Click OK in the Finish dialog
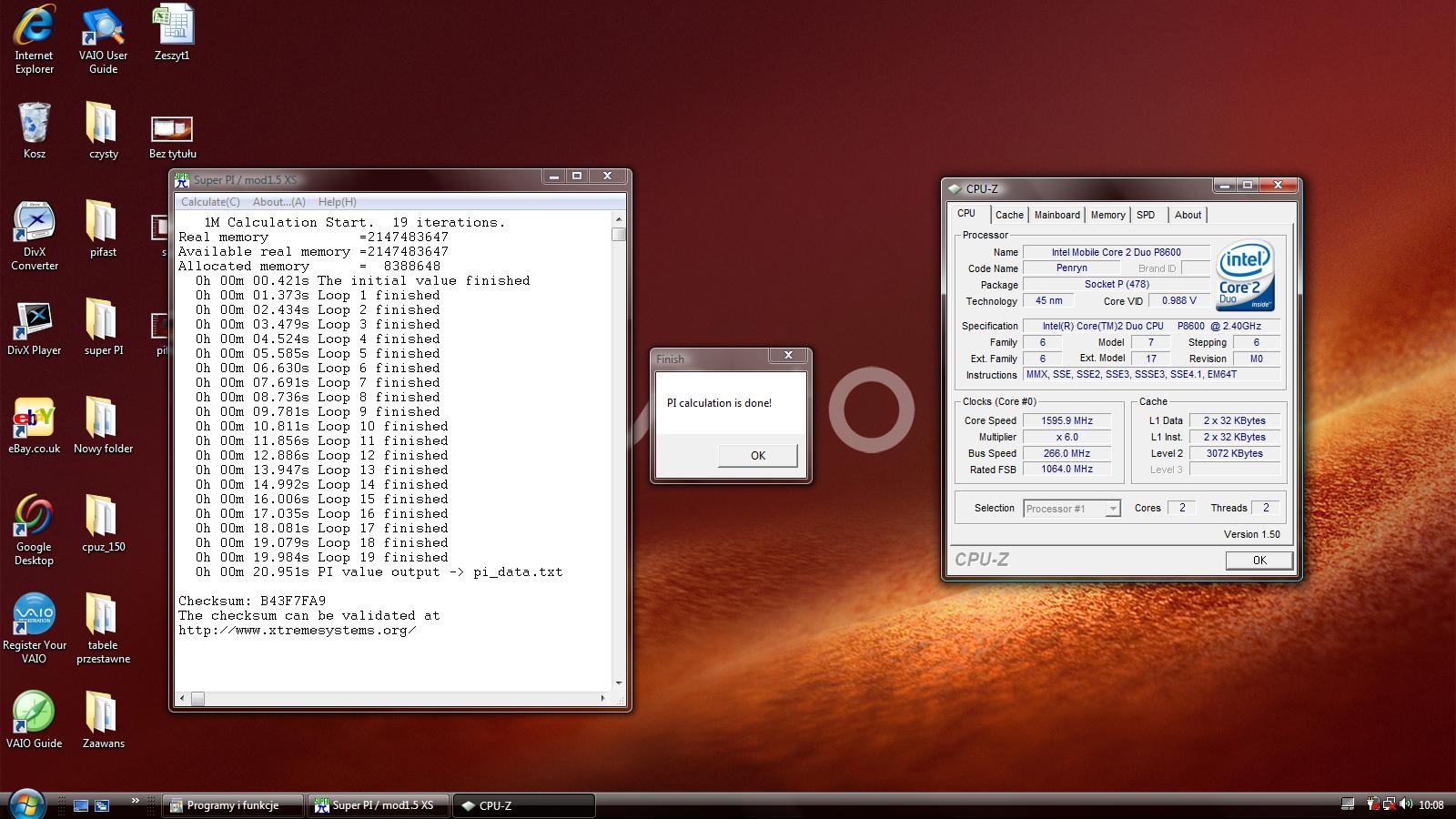This screenshot has height=819, width=1456. [x=757, y=455]
